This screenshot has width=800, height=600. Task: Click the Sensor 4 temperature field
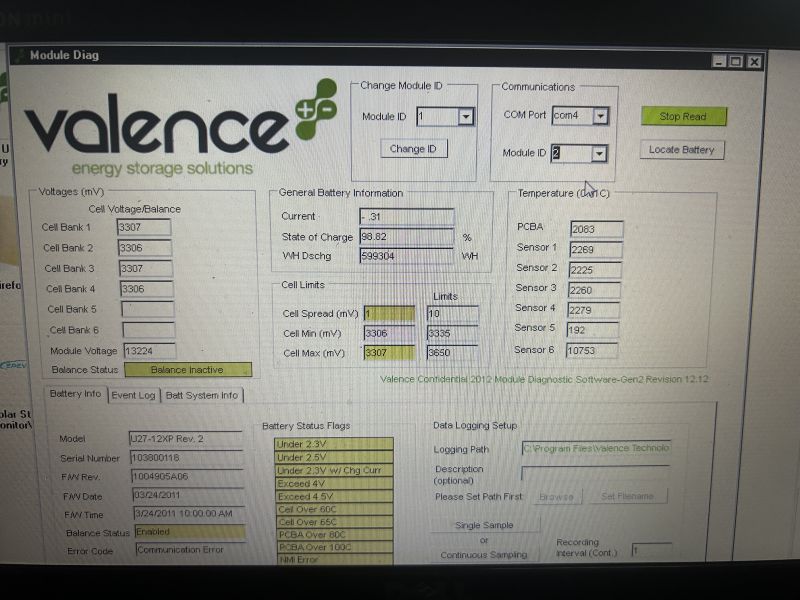coord(593,310)
